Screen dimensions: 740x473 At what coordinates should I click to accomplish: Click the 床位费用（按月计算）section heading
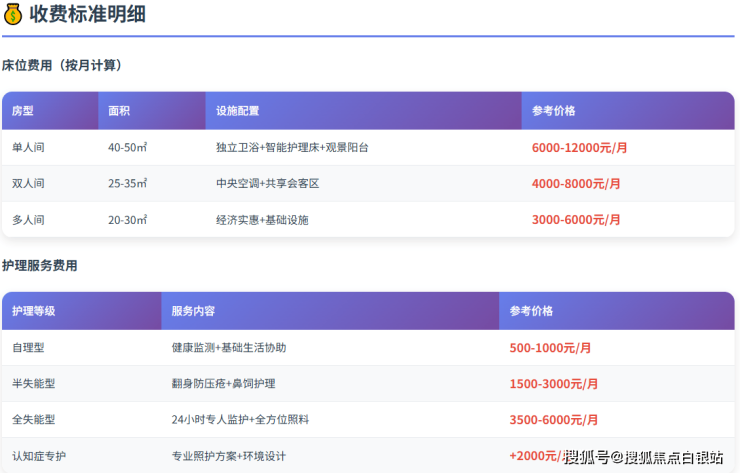[62, 65]
